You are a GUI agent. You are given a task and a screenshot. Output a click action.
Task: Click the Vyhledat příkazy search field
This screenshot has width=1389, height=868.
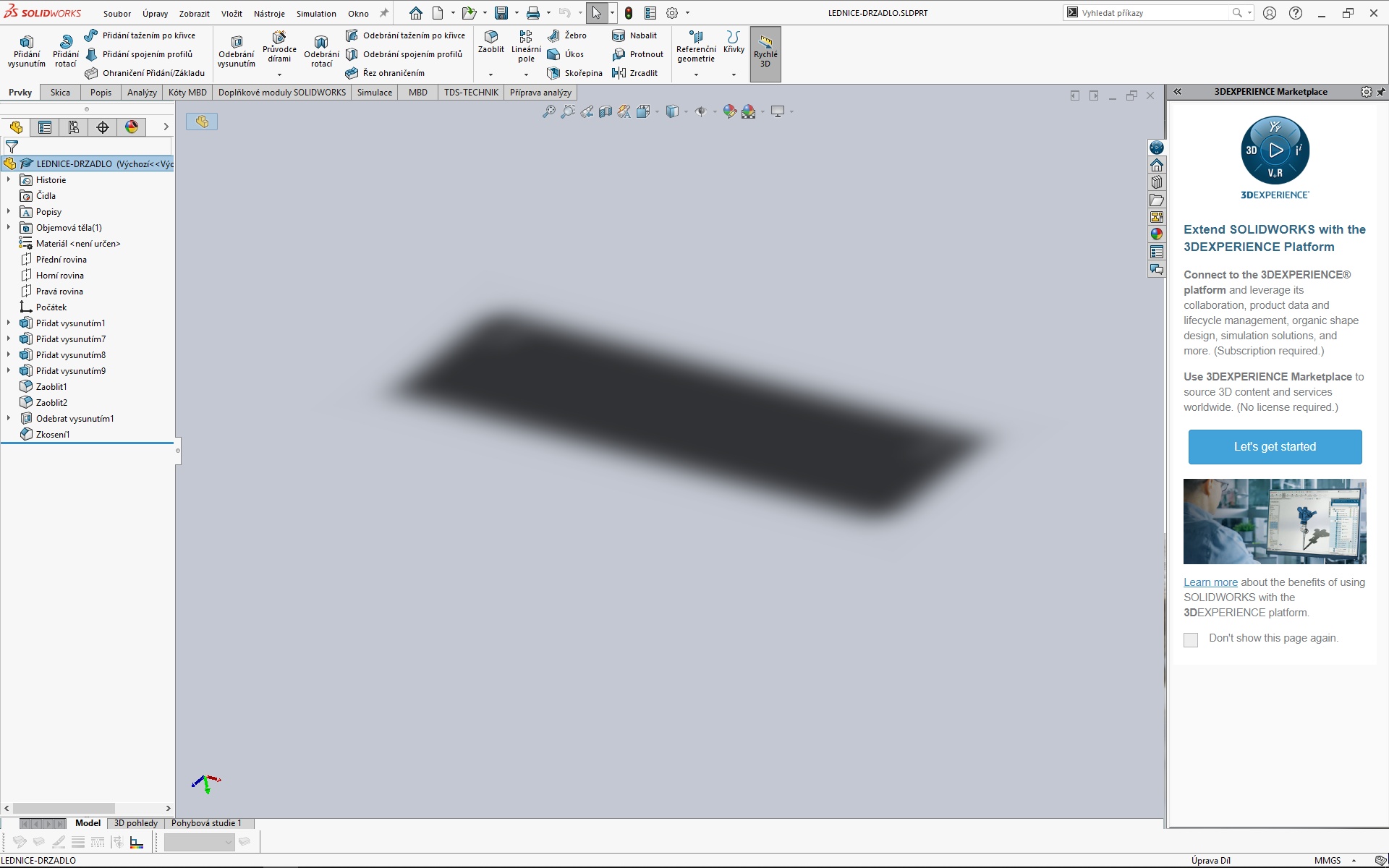[x=1155, y=12]
